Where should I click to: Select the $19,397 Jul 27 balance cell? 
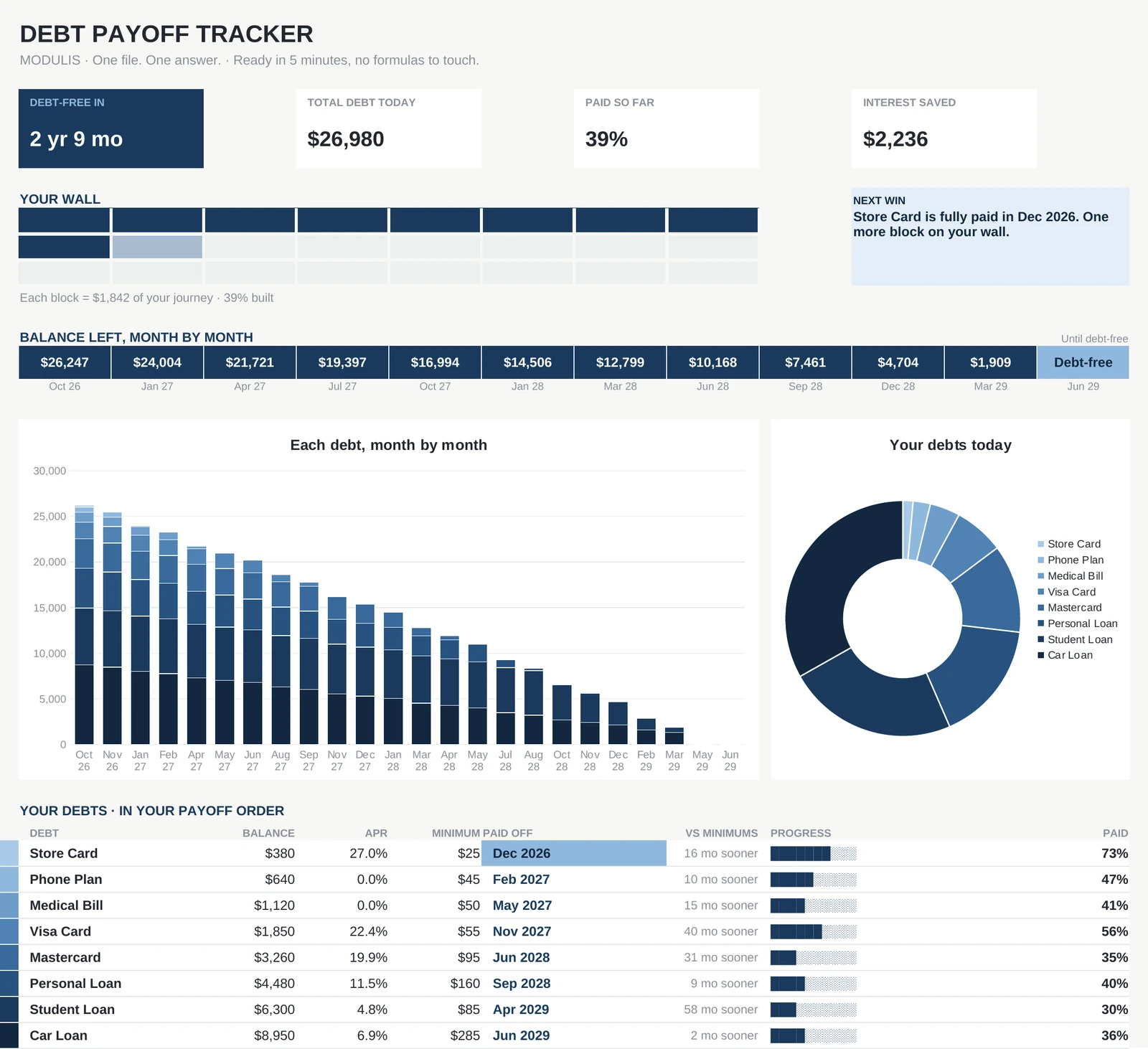coord(342,362)
